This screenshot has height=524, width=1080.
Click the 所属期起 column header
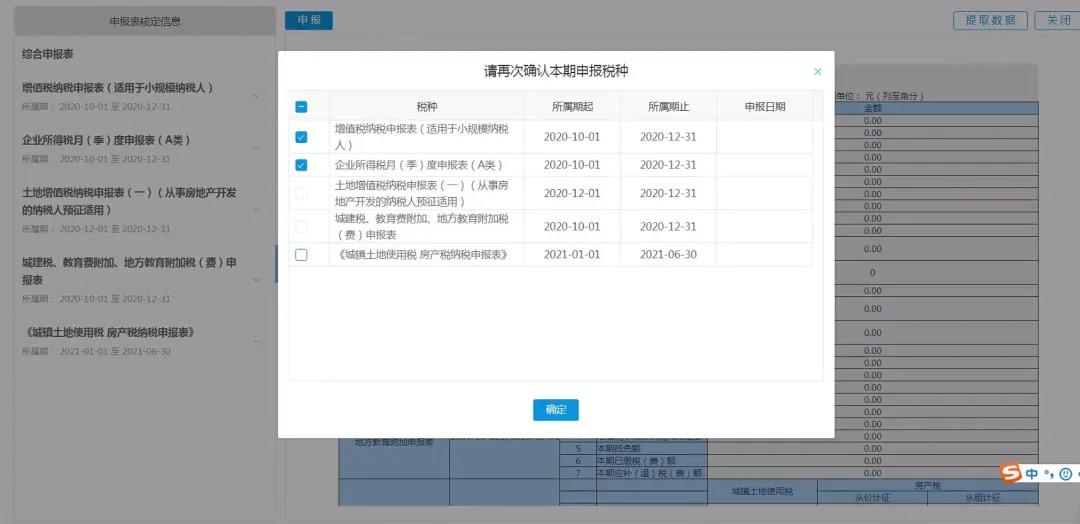[572, 107]
